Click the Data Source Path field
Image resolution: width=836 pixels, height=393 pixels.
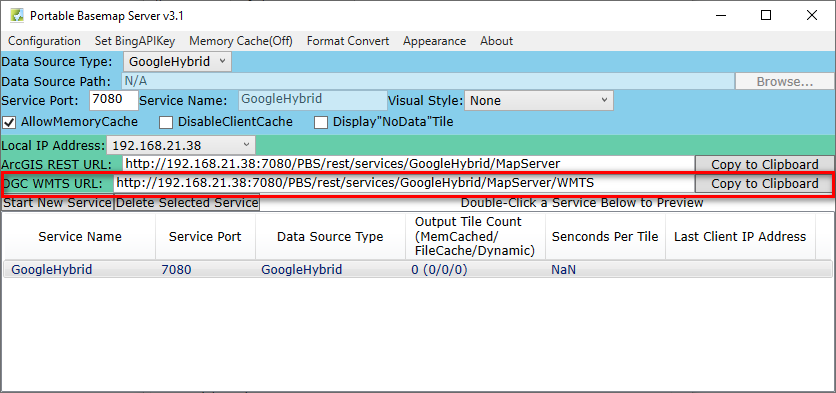pos(428,82)
